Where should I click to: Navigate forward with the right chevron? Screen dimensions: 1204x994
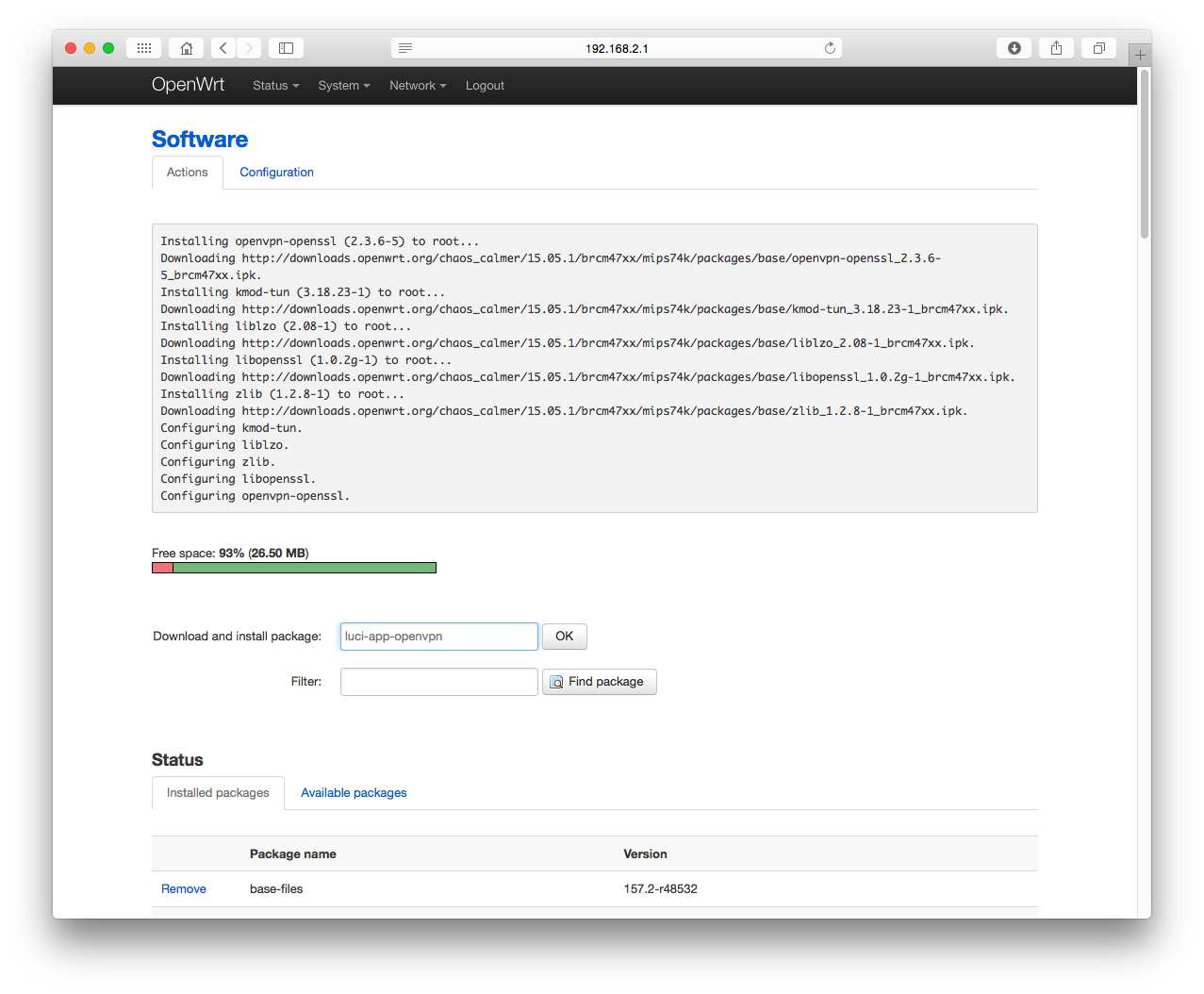[249, 48]
